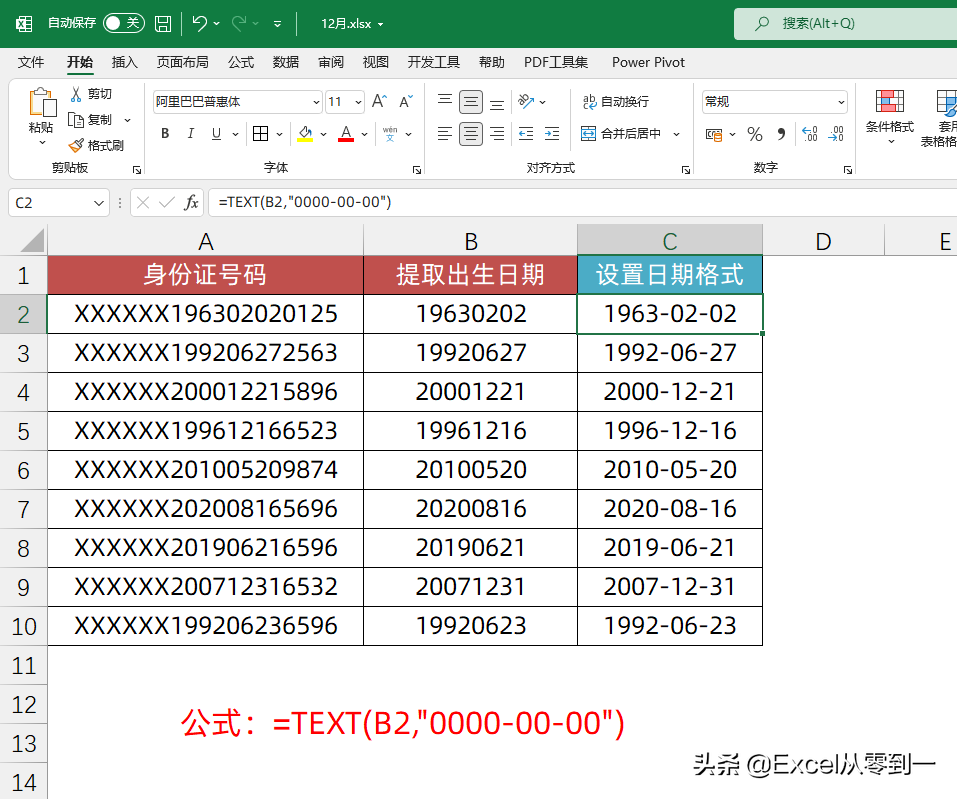Open the font color dropdown arrow
The height and width of the screenshot is (799, 957).
[364, 134]
